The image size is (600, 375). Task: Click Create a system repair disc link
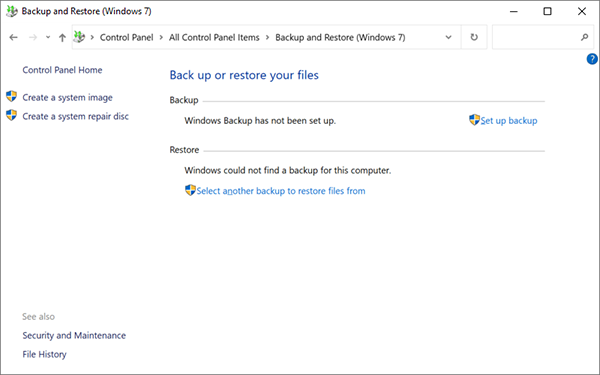point(75,116)
